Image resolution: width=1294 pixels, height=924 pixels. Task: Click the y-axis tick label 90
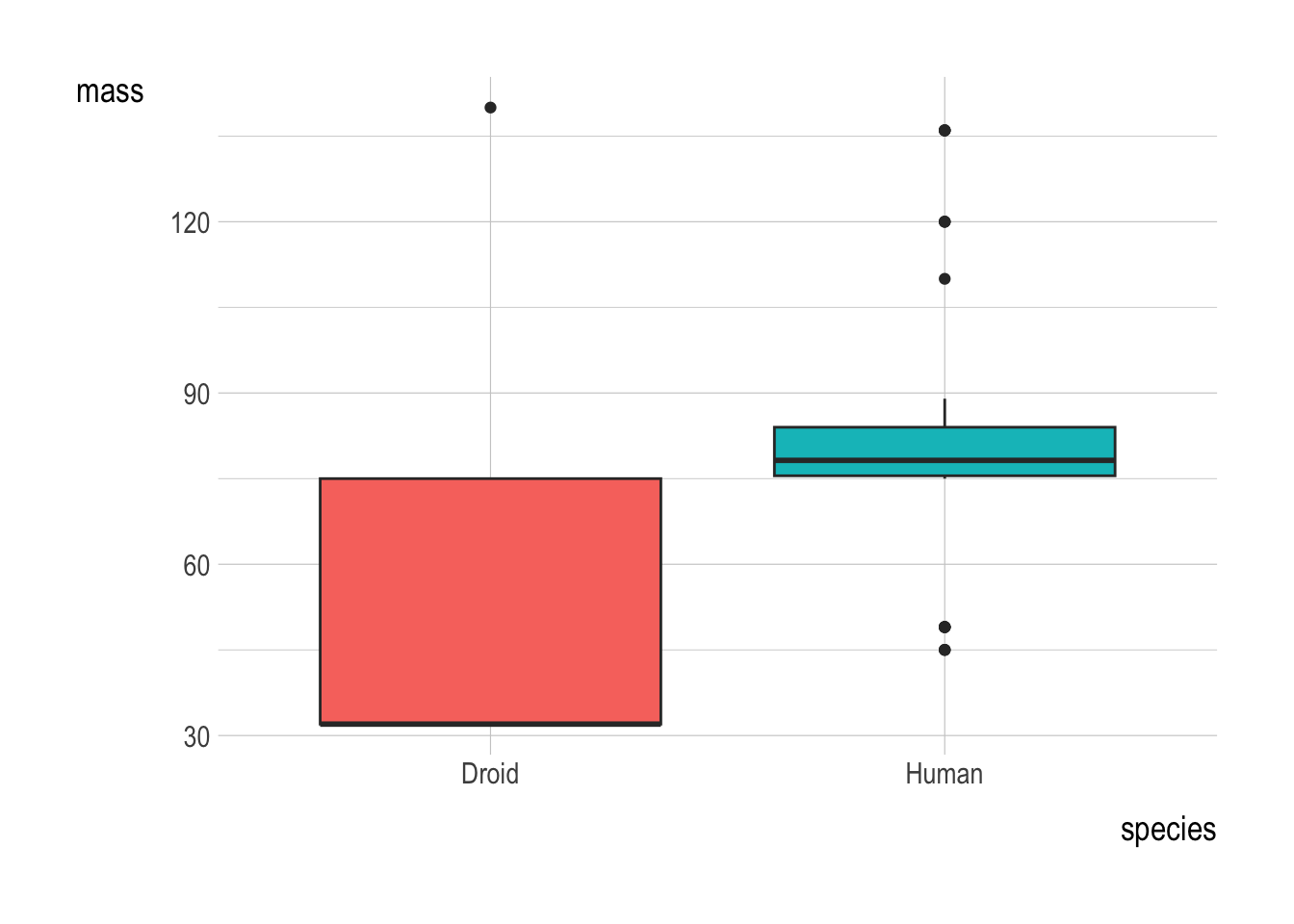click(x=196, y=394)
